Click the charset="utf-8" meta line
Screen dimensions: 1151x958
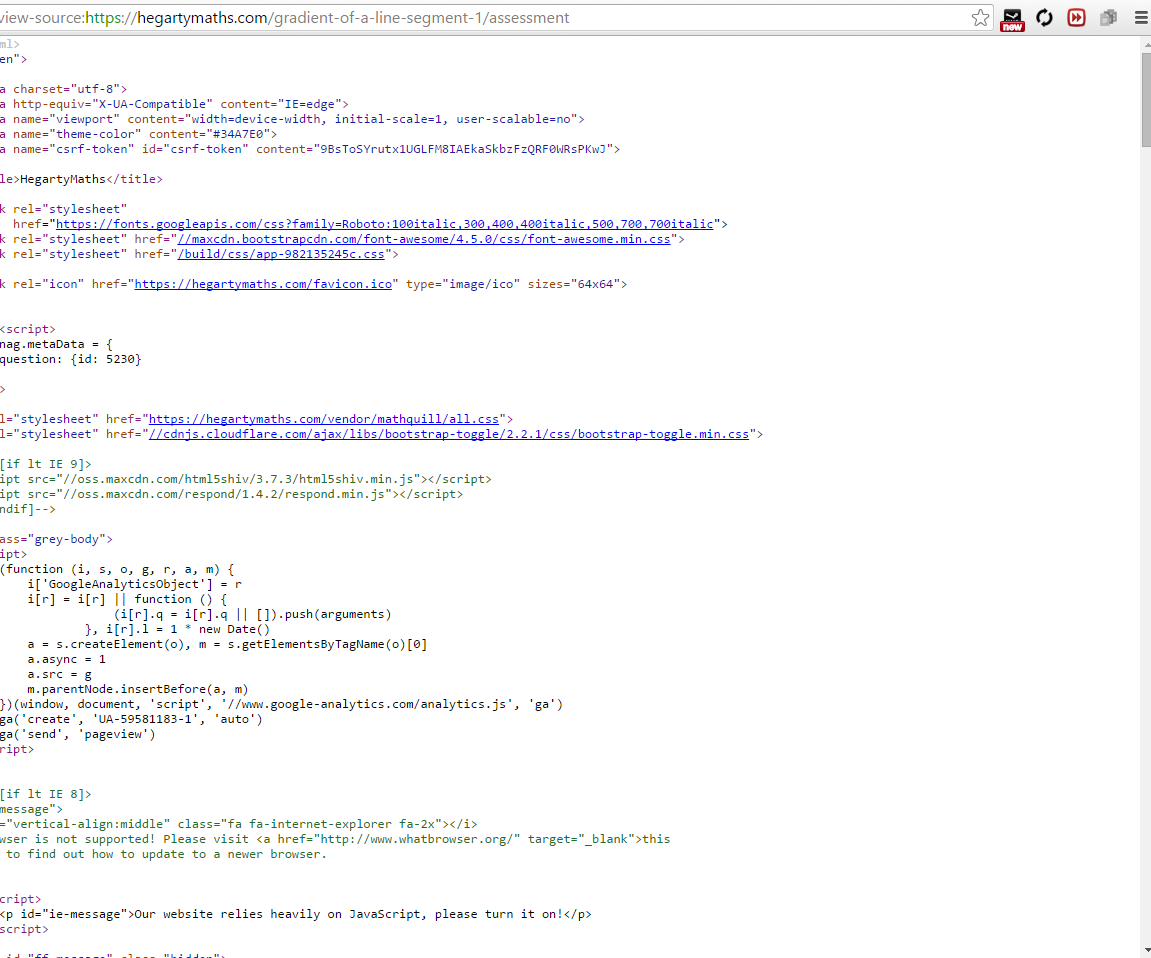coord(63,90)
